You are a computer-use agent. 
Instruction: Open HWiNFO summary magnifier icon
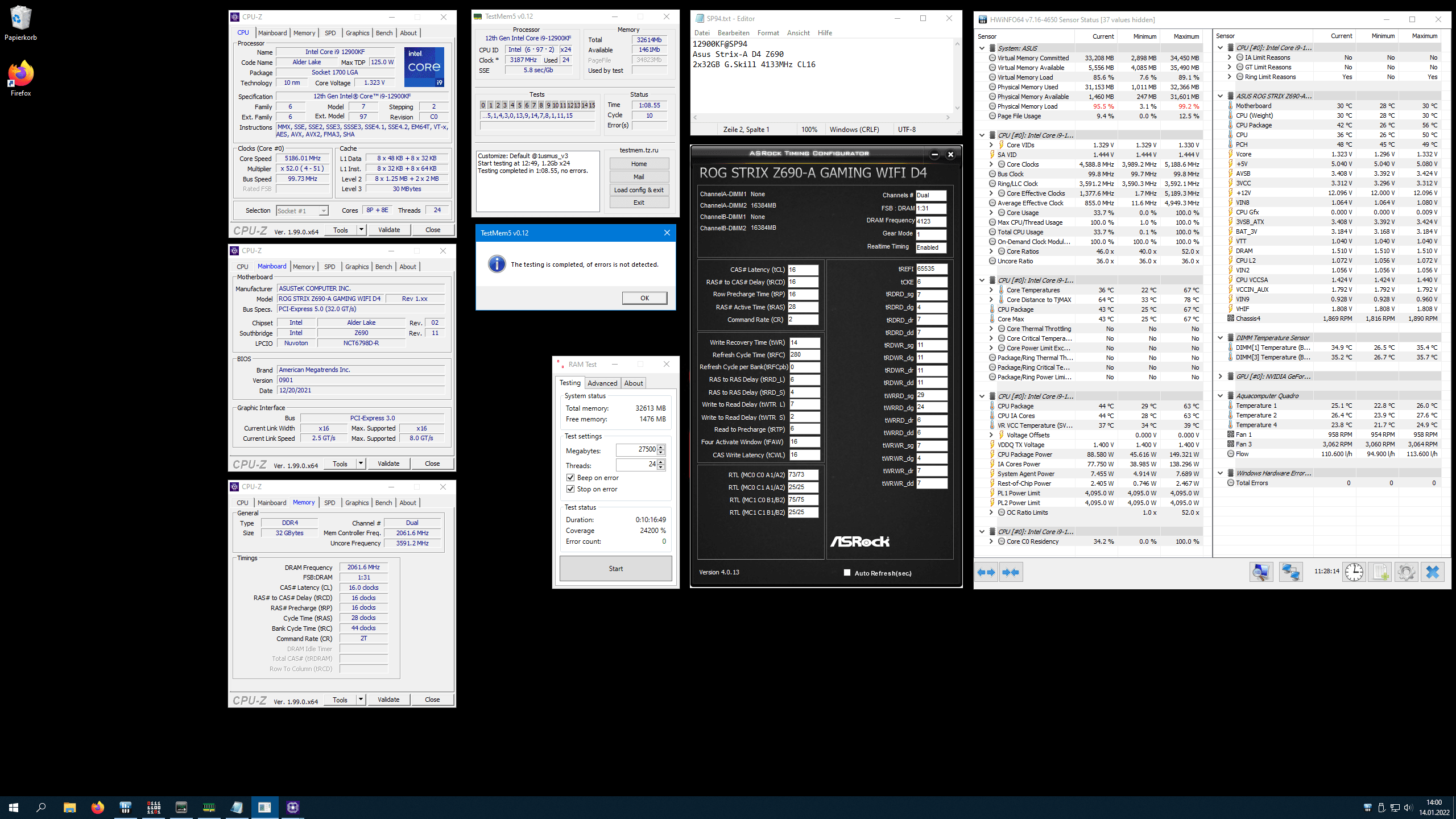(x=1260, y=572)
